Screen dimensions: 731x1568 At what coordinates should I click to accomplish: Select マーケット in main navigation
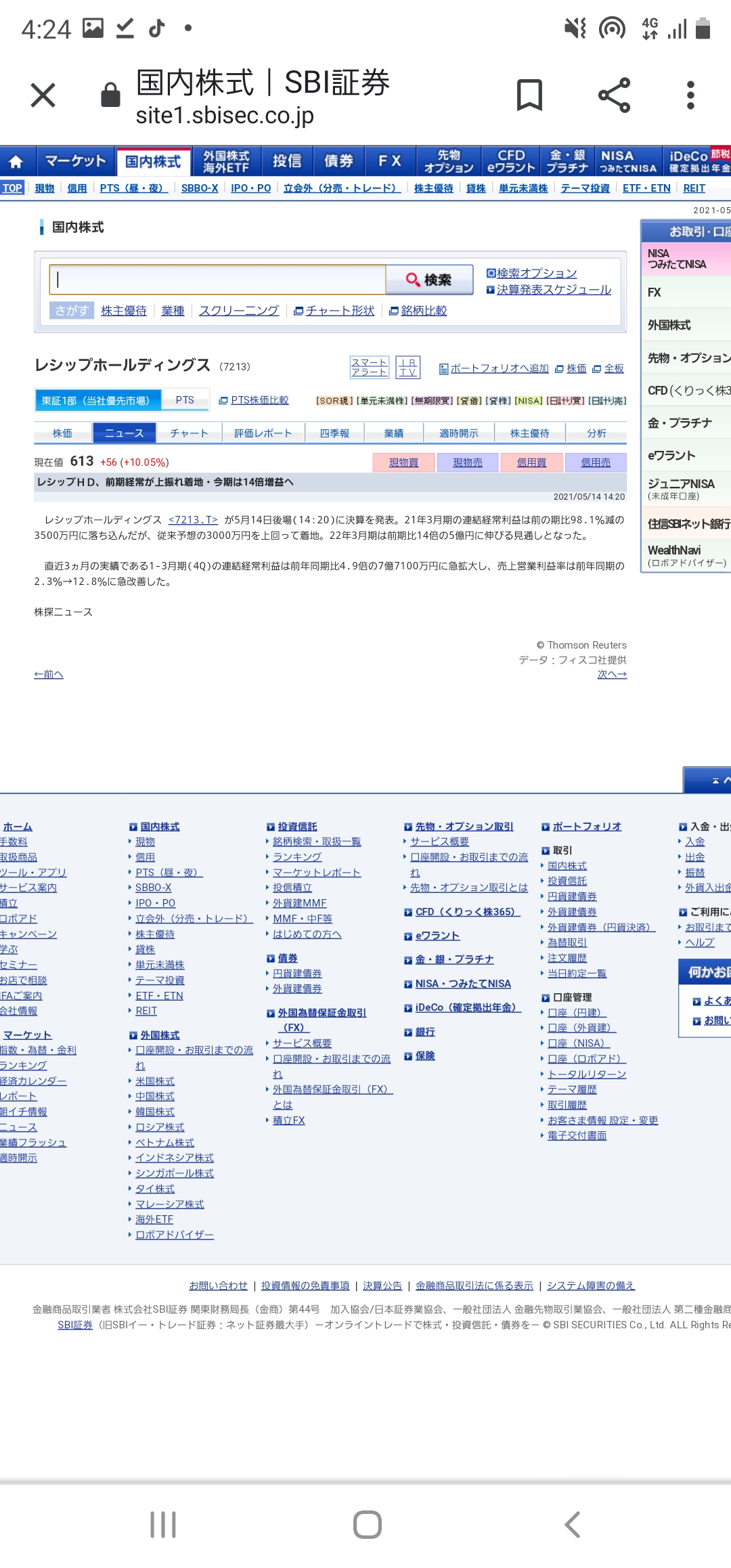pyautogui.click(x=75, y=161)
